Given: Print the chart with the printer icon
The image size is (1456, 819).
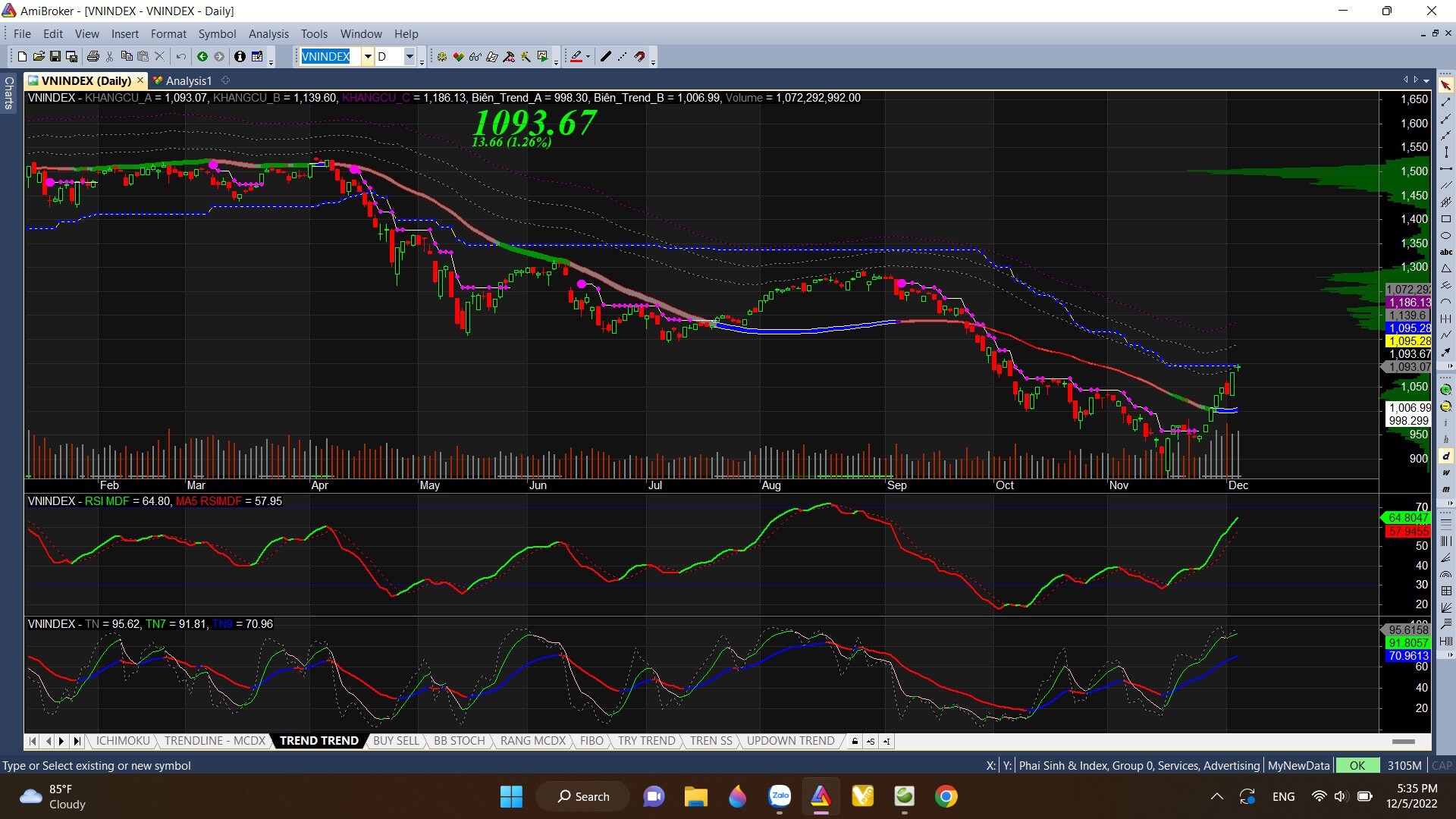Looking at the screenshot, I should point(93,56).
